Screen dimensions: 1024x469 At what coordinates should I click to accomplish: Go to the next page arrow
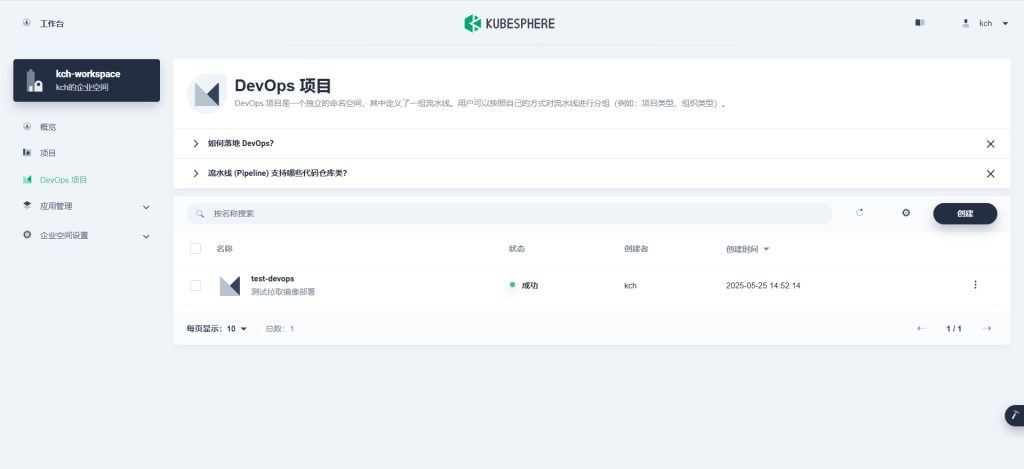[987, 329]
